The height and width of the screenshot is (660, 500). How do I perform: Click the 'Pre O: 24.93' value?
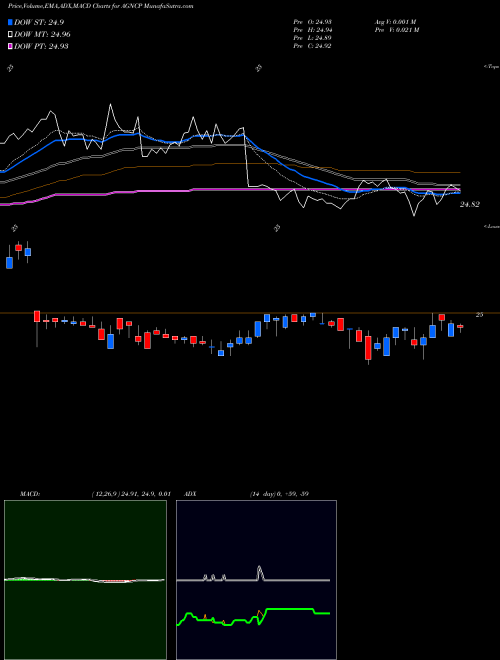click(x=312, y=22)
